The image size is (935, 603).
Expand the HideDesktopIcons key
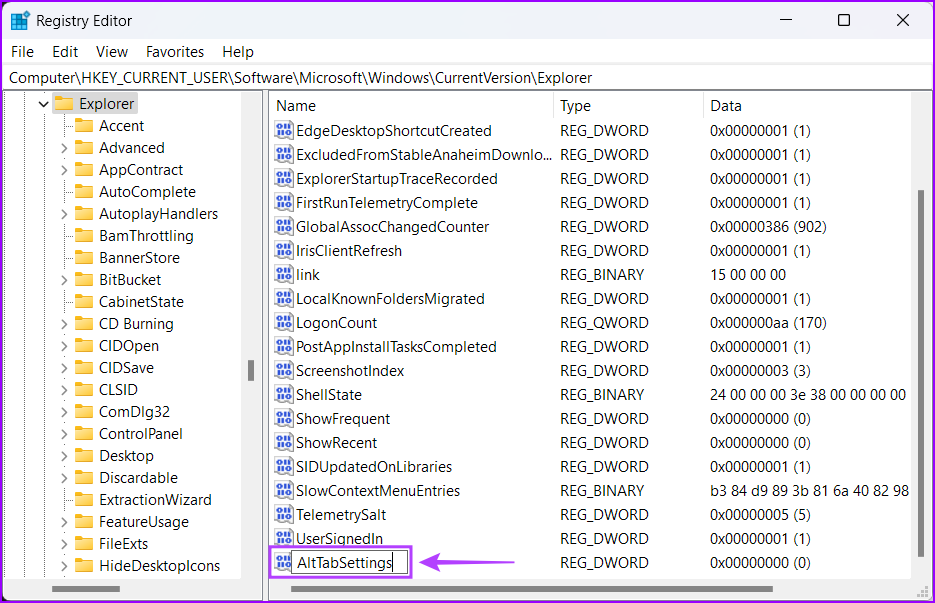[x=64, y=566]
